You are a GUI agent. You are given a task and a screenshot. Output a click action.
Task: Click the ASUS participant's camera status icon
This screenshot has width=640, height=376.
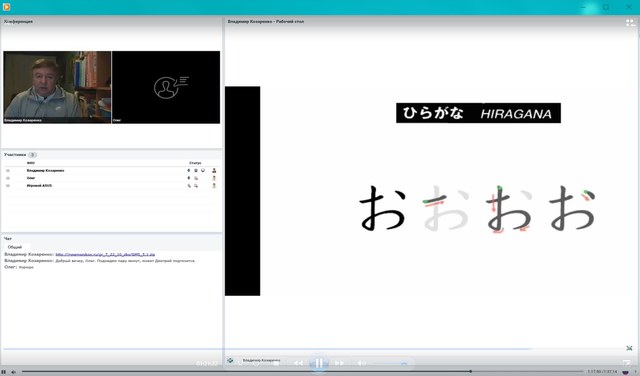coord(196,186)
